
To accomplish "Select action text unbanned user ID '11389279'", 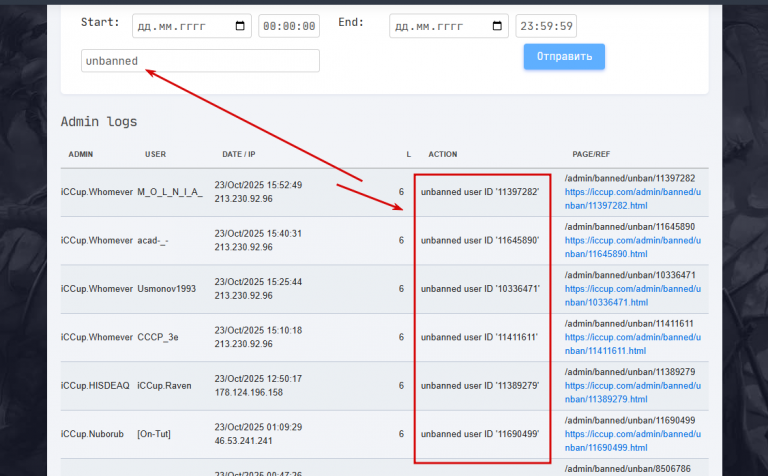I will coord(480,386).
